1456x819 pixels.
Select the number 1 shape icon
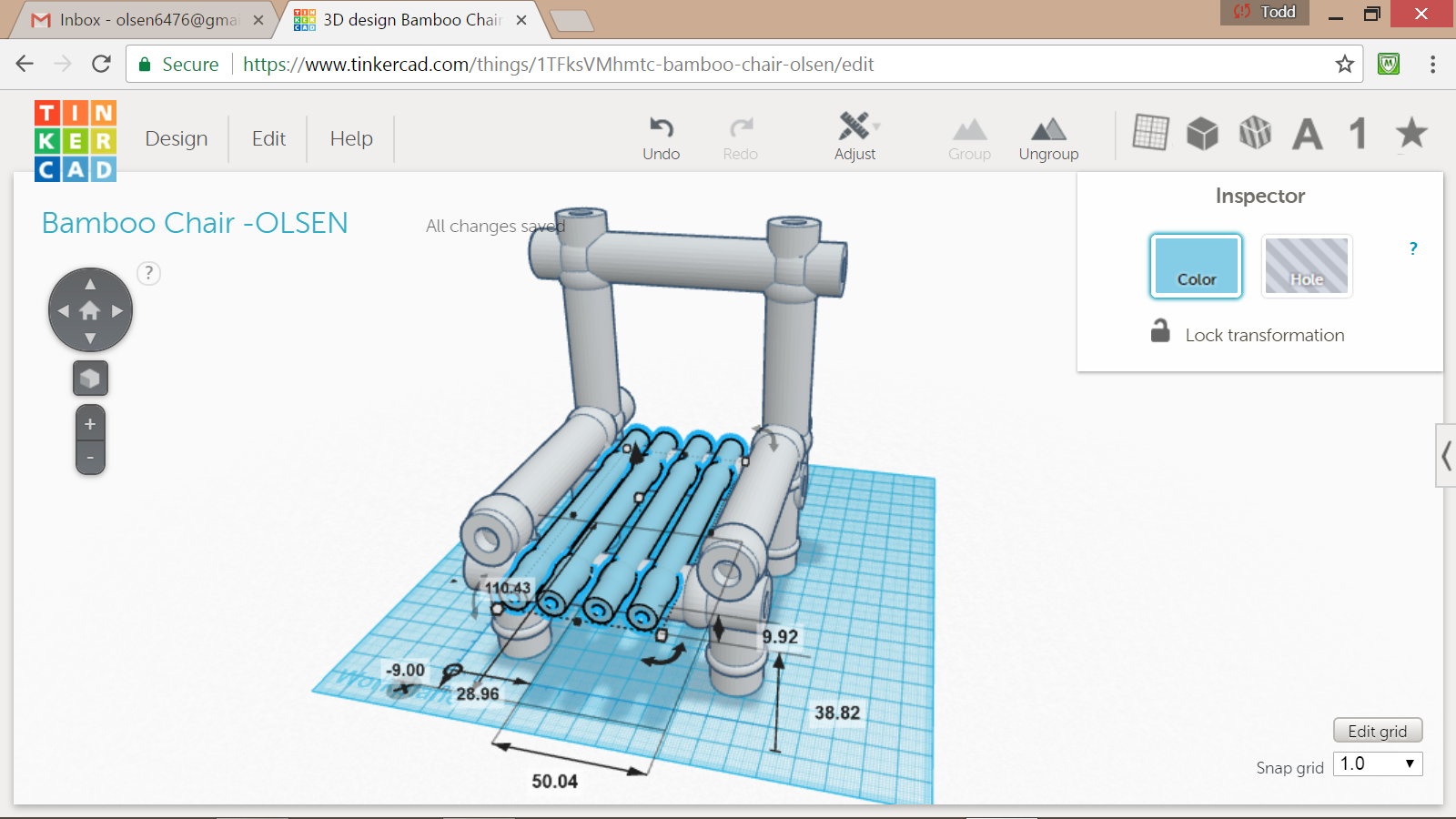point(1358,134)
